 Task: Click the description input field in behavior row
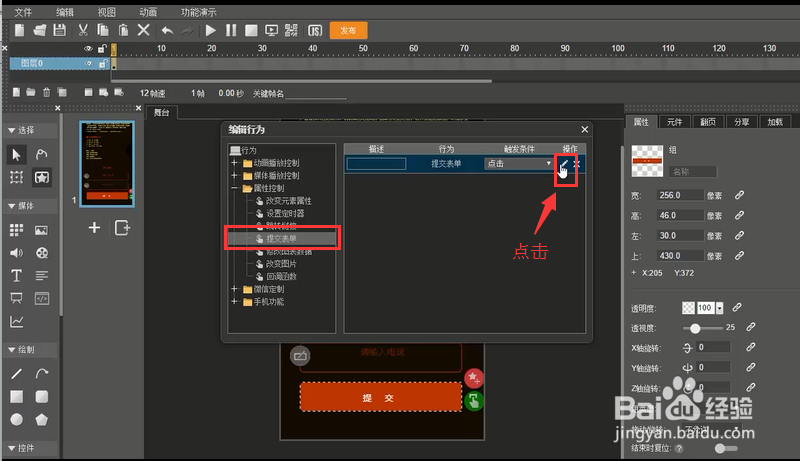(x=377, y=164)
